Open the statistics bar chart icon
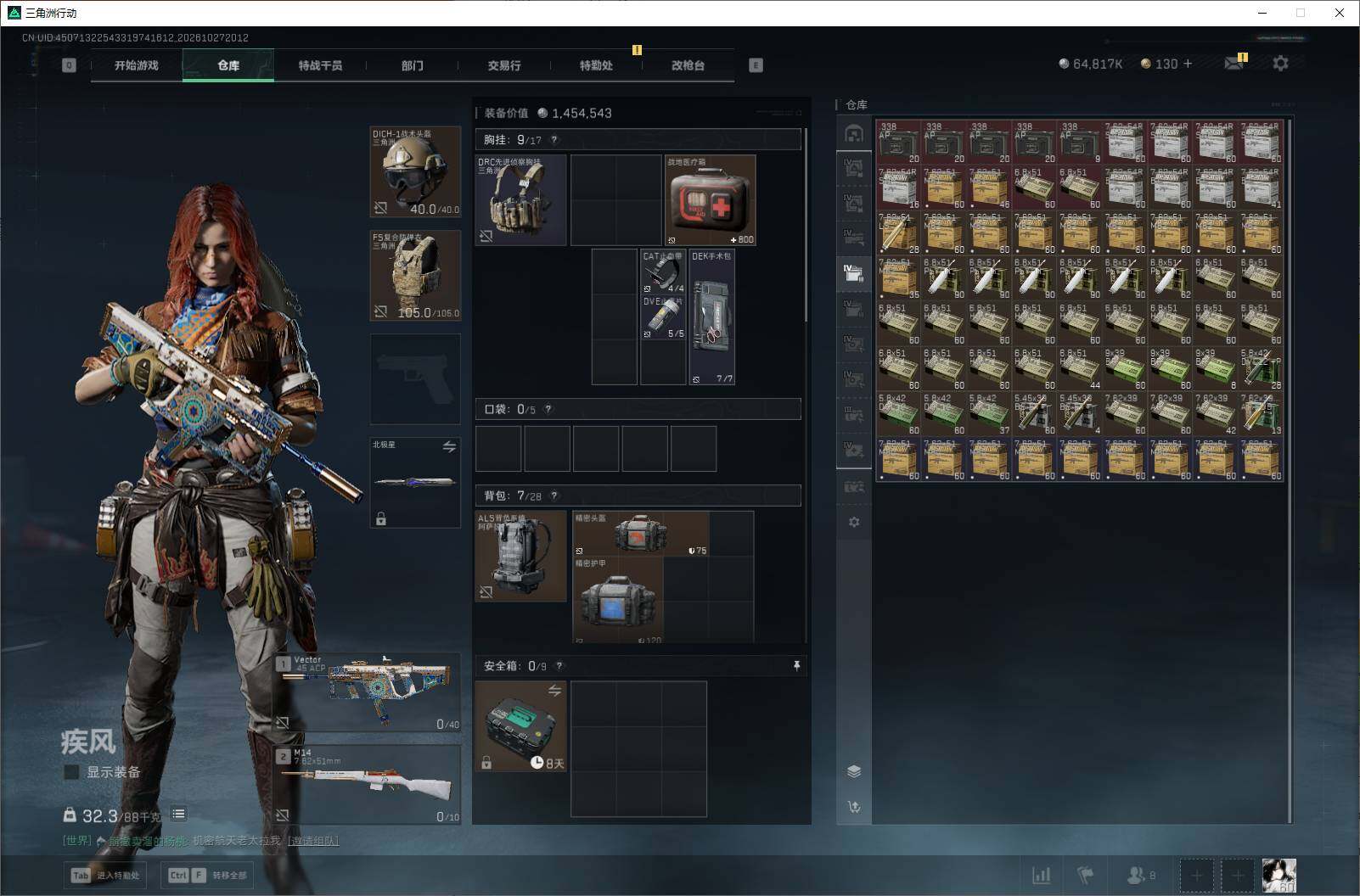Image resolution: width=1360 pixels, height=896 pixels. pos(1041,875)
